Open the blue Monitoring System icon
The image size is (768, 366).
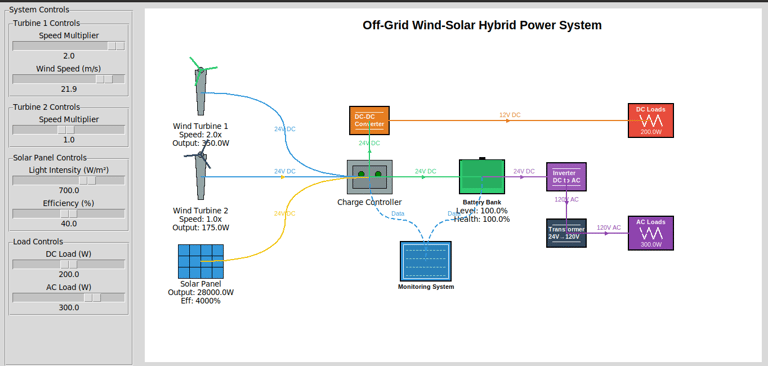point(426,261)
